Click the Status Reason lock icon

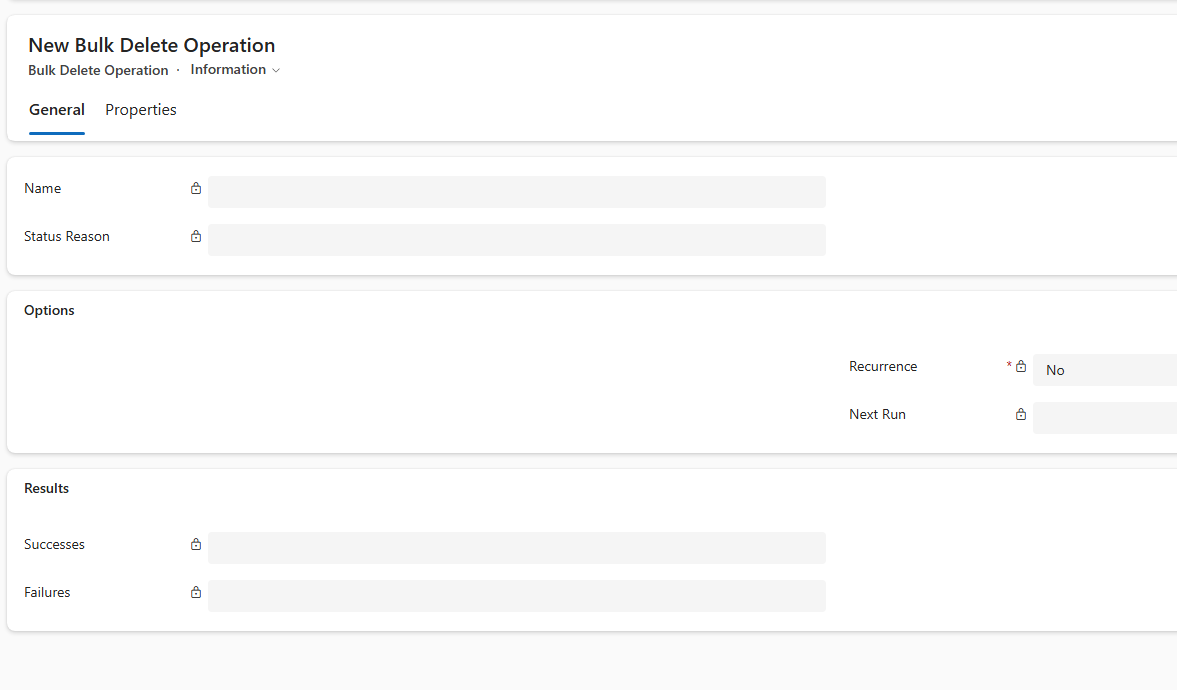[x=196, y=237]
